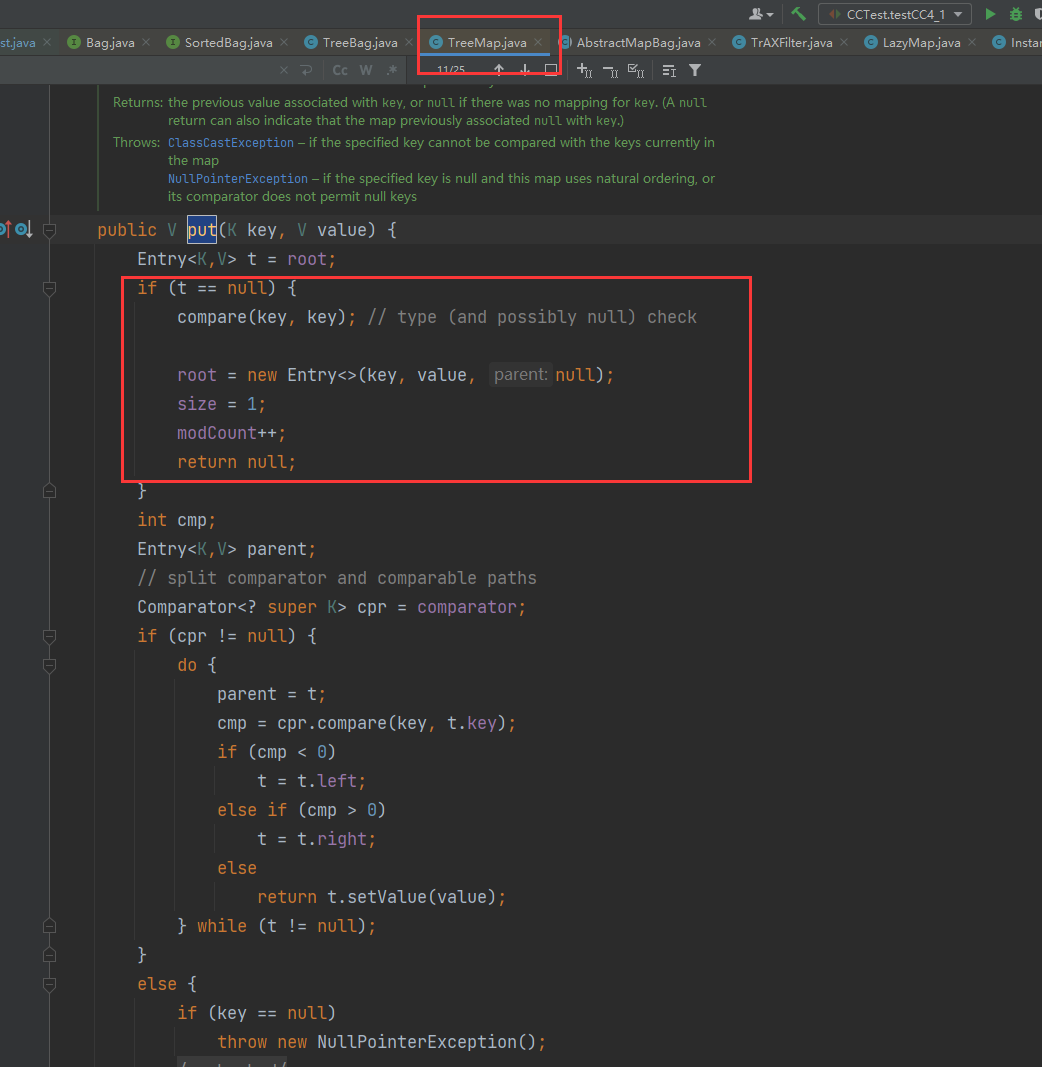
Task: Add selection for next occurrence
Action: coord(585,70)
